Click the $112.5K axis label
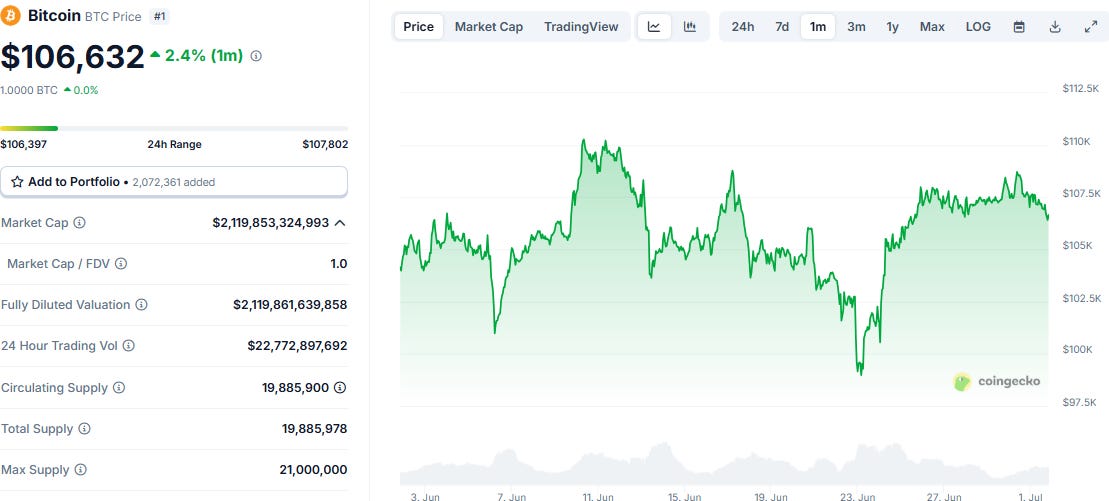This screenshot has height=501, width=1109. tap(1081, 88)
